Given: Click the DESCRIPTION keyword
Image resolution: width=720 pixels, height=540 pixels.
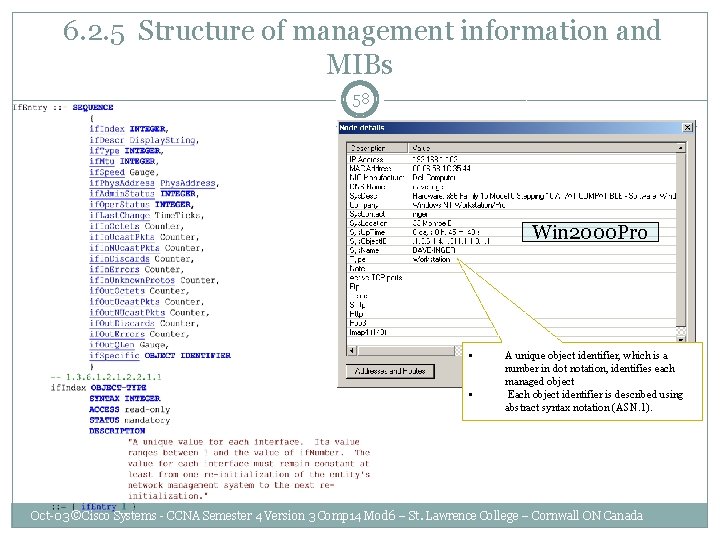Looking at the screenshot, I should 117,431.
